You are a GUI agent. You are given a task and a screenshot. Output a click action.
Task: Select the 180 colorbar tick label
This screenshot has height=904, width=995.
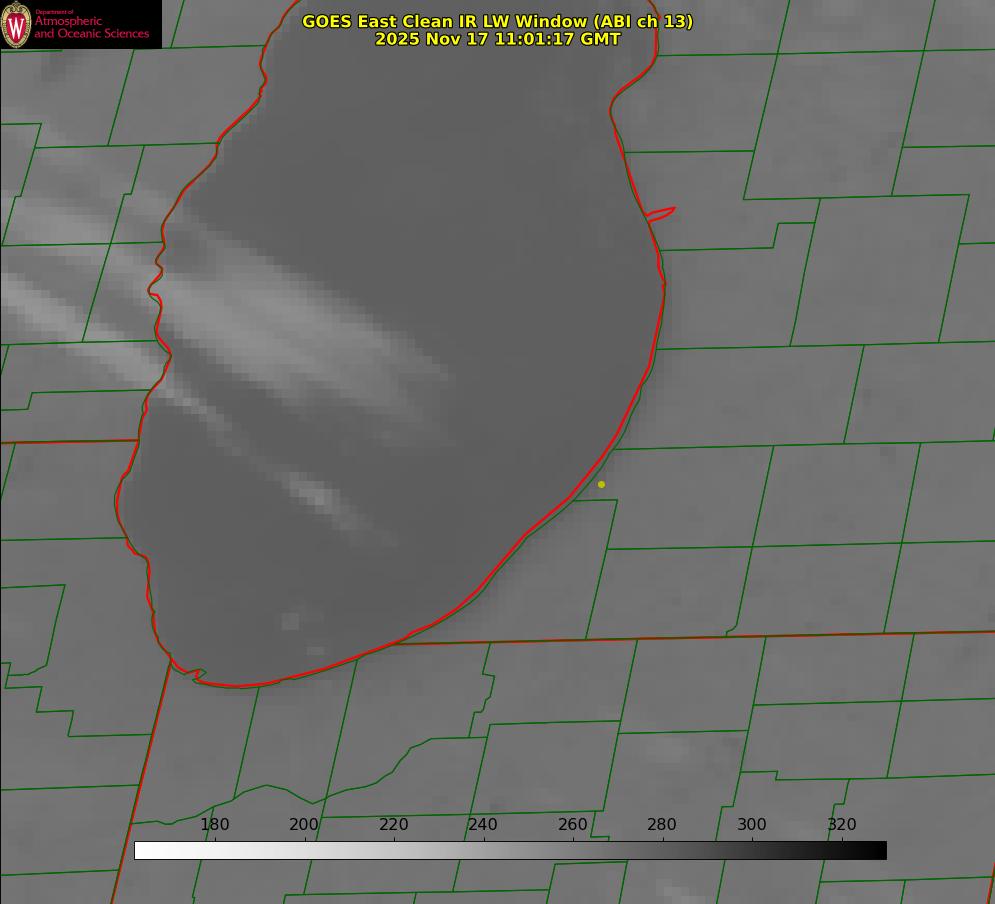click(214, 824)
